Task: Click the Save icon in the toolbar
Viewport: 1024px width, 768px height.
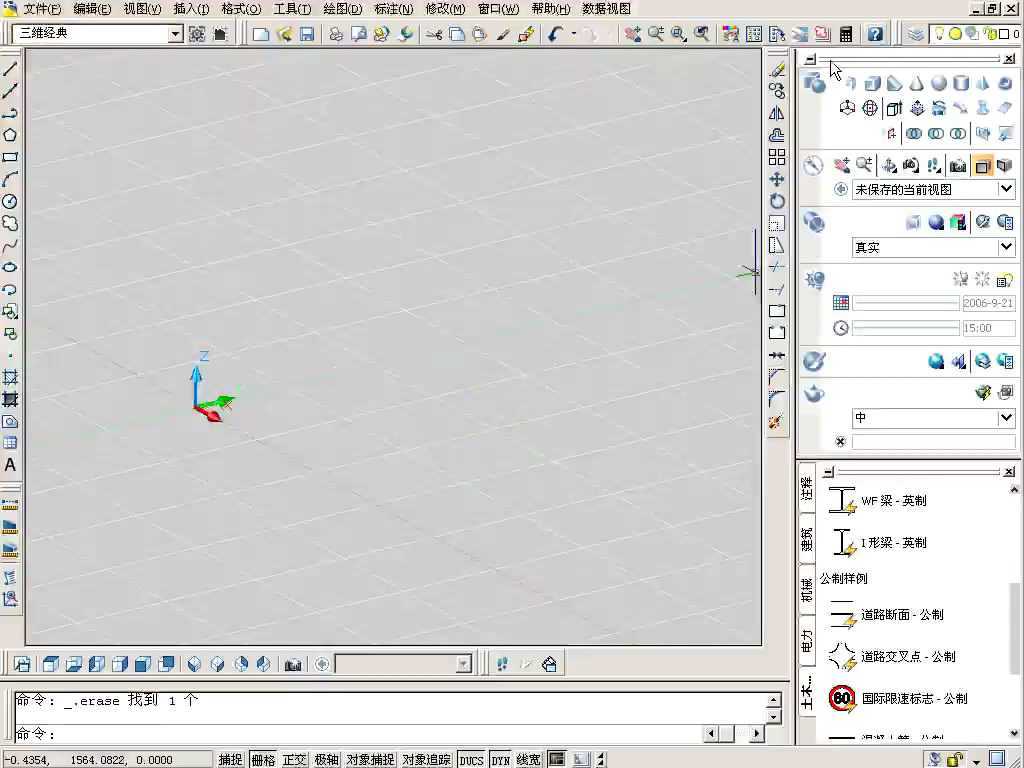Action: pyautogui.click(x=306, y=34)
